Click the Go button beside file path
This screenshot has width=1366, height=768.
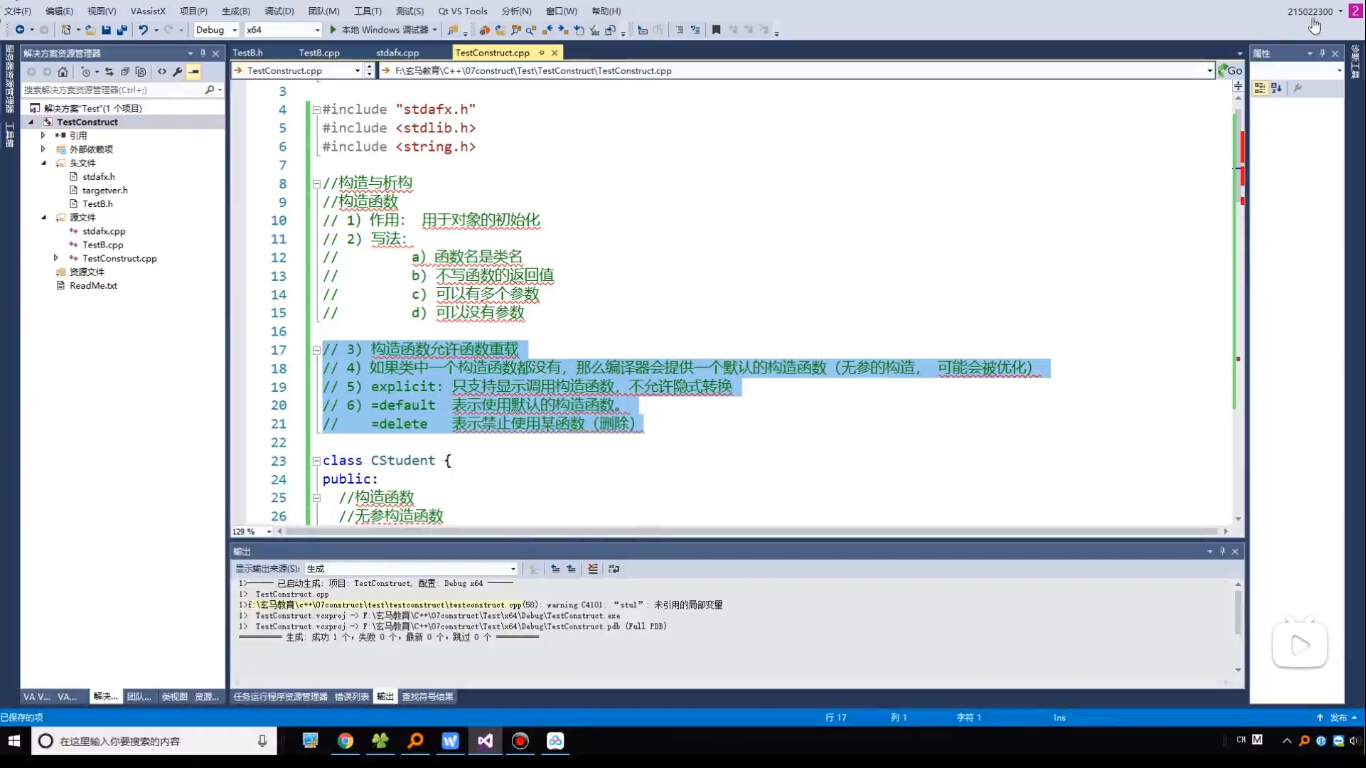[x=1230, y=71]
